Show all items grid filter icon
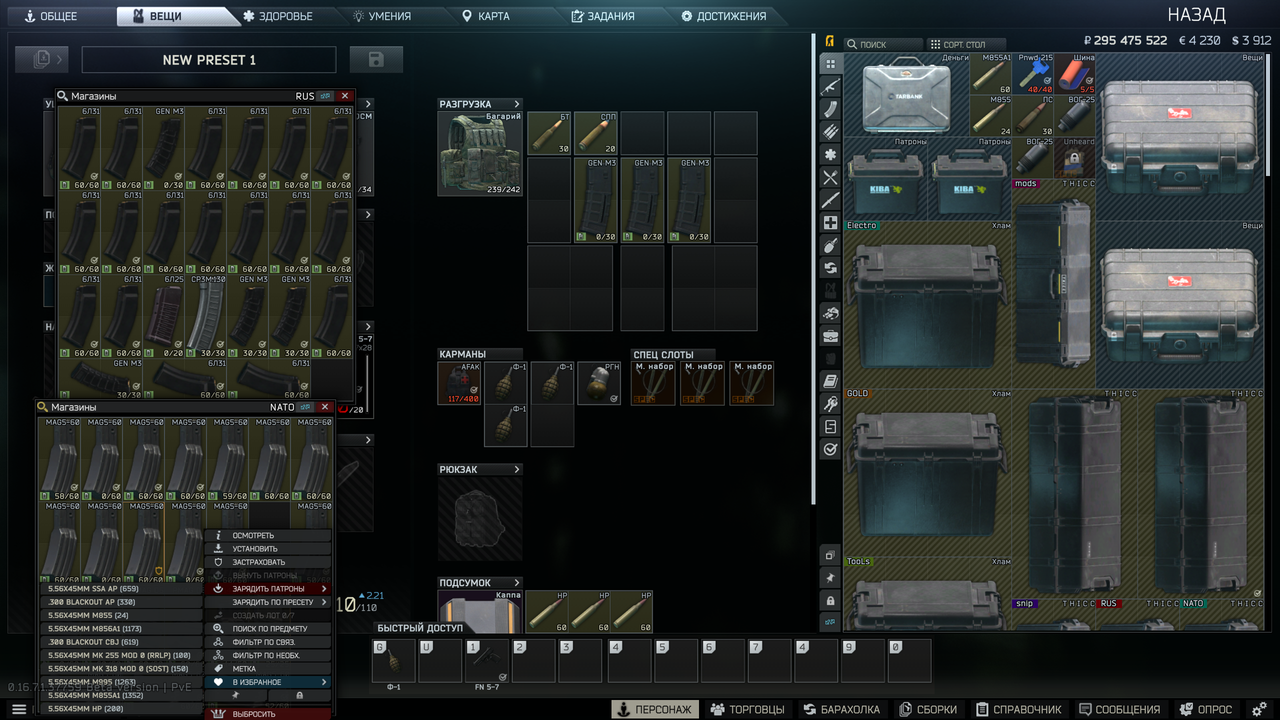Screen dimensions: 1280x720 (830, 64)
